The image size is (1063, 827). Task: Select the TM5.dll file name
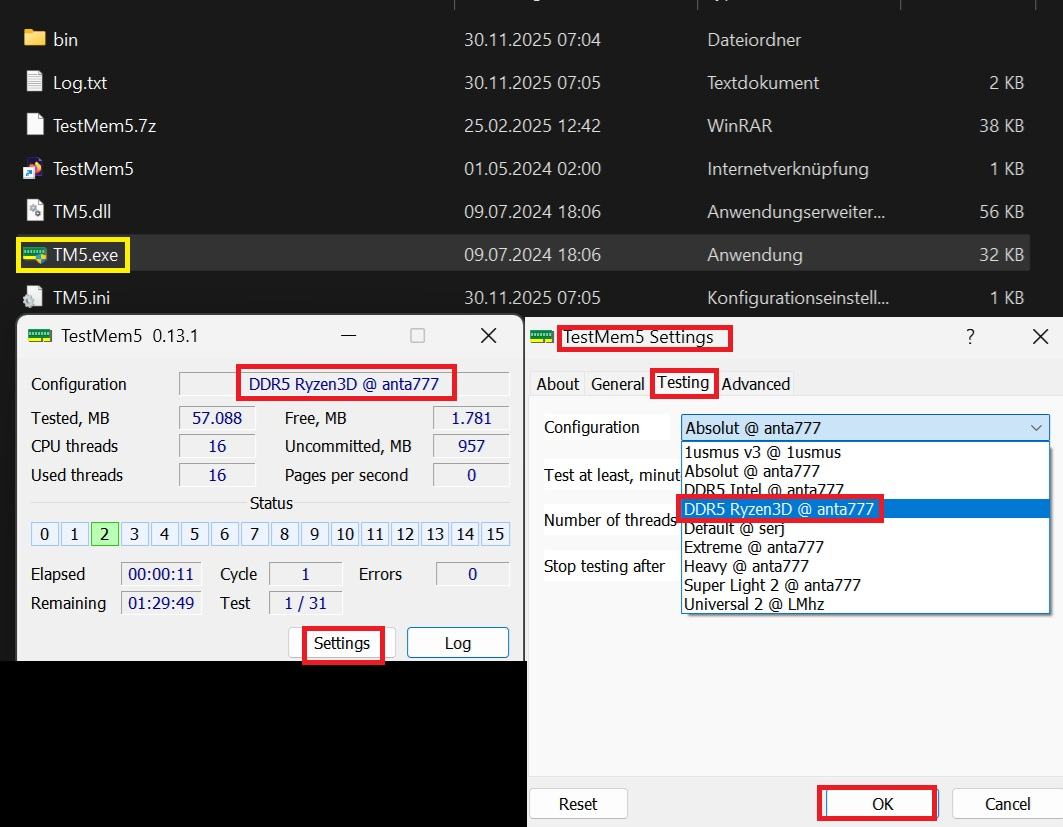coord(82,211)
